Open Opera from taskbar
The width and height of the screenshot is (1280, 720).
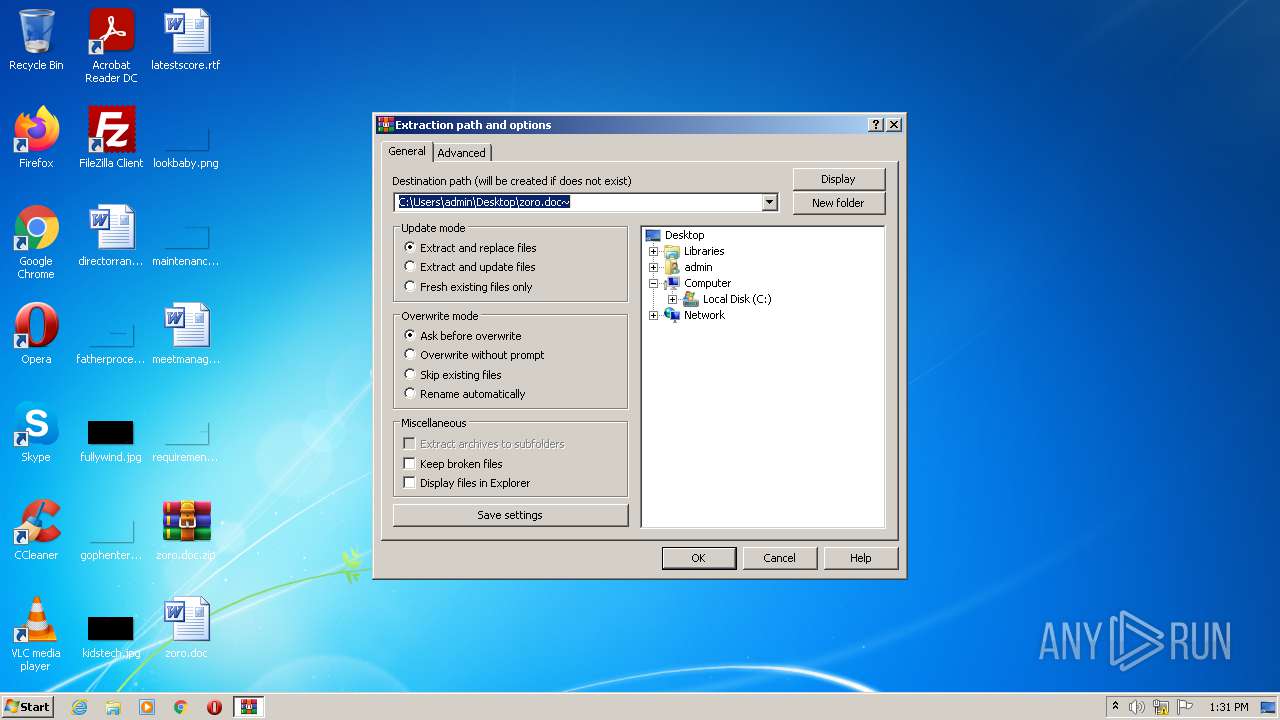[x=214, y=707]
